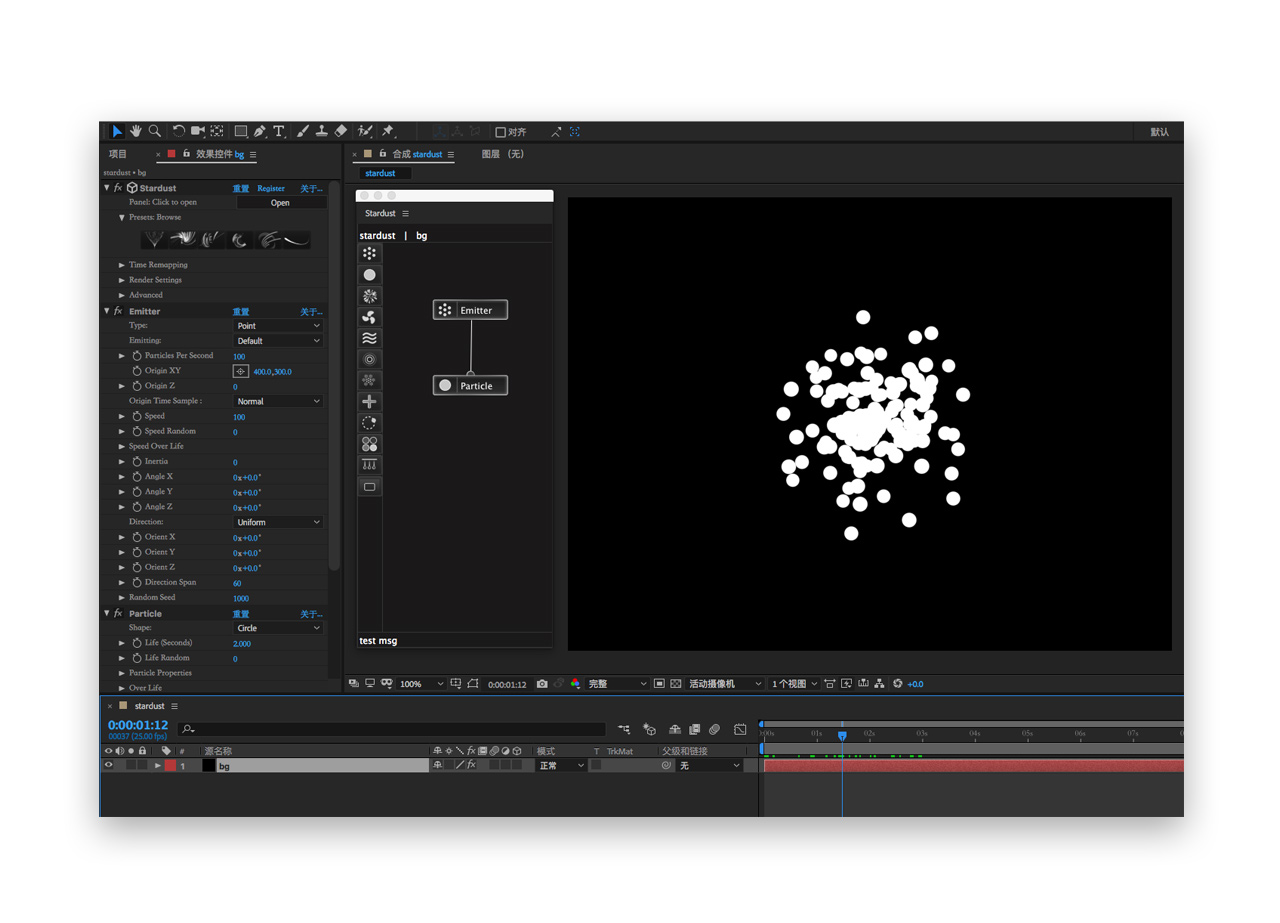This screenshot has height=923, width=1280.
Task: Toggle stopwatch for Particles Per Second
Action: coord(137,356)
